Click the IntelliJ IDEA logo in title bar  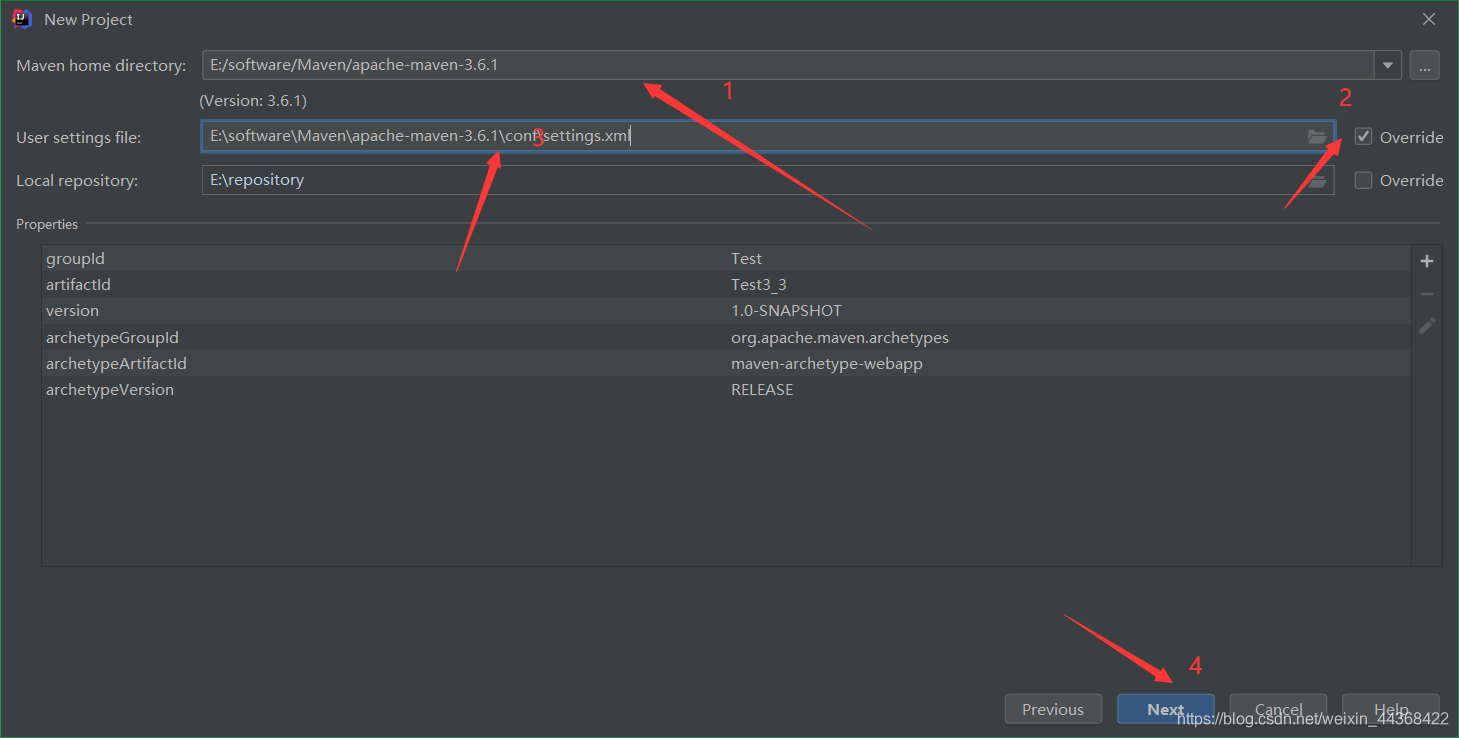22,19
